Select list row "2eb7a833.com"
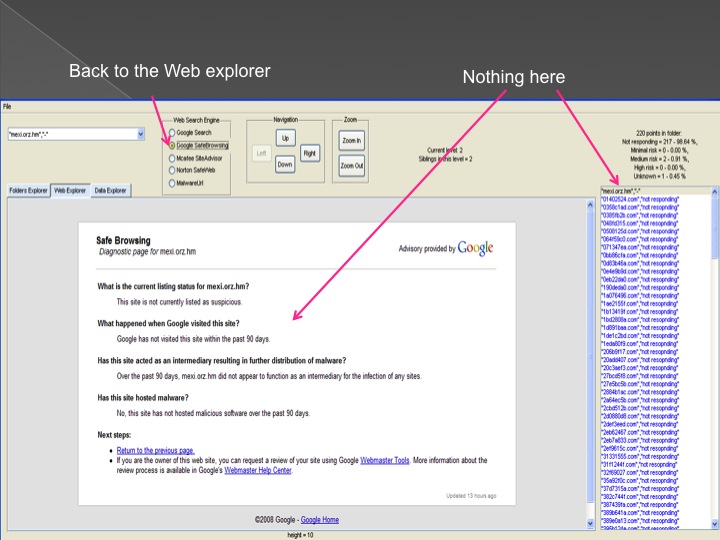This screenshot has width=720, height=540. tap(656, 440)
